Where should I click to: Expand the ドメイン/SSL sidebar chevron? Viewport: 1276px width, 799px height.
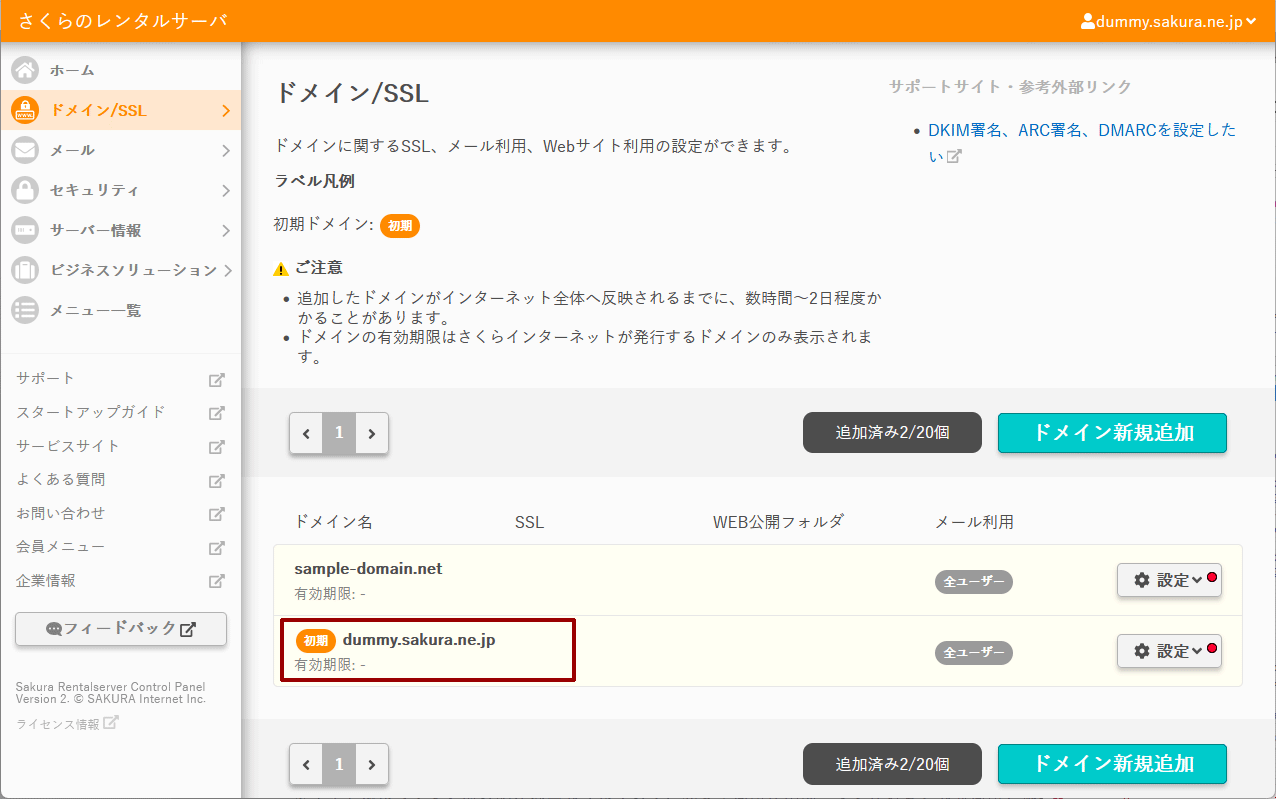tap(226, 110)
